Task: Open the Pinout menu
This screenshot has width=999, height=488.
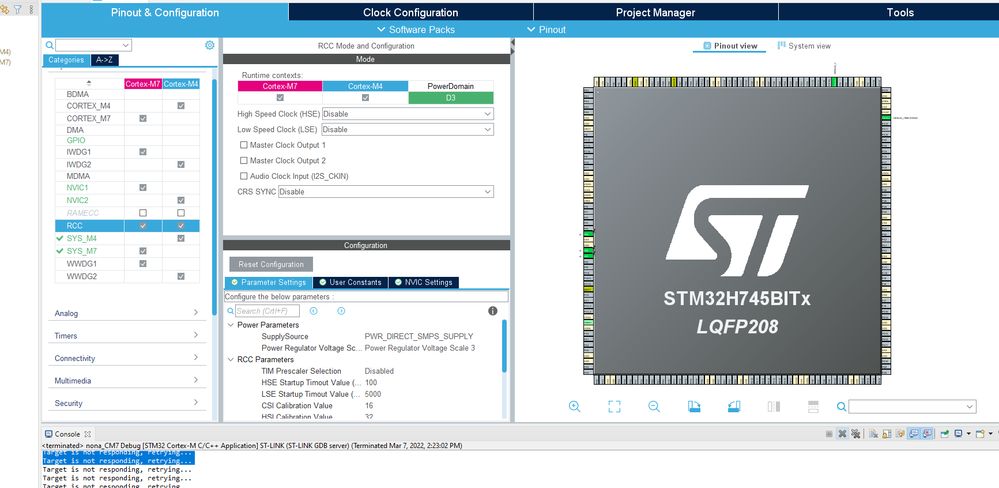Action: click(547, 29)
